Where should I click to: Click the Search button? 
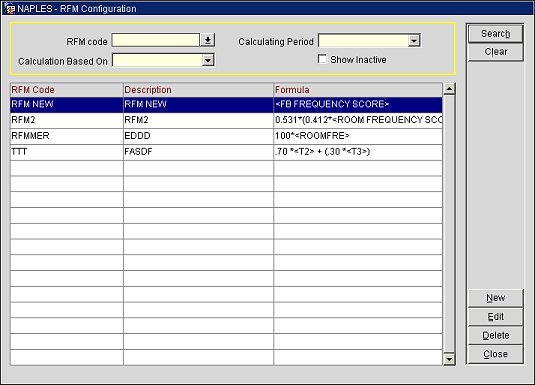tap(495, 33)
